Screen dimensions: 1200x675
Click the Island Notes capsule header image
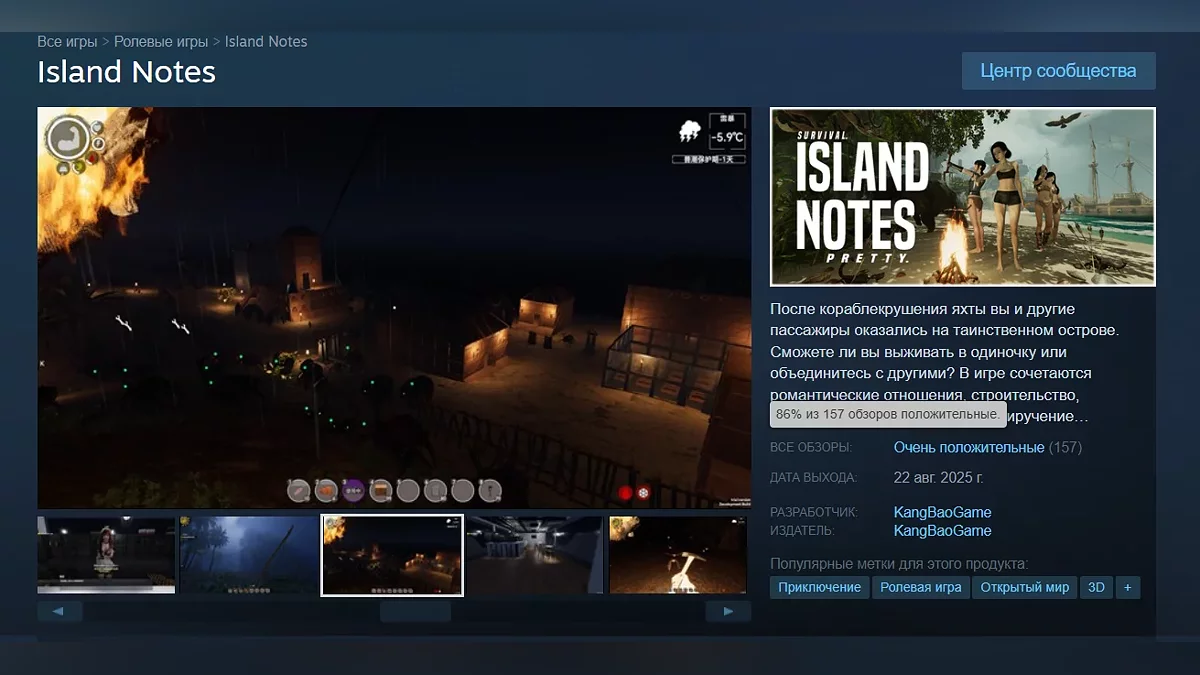tap(962, 197)
